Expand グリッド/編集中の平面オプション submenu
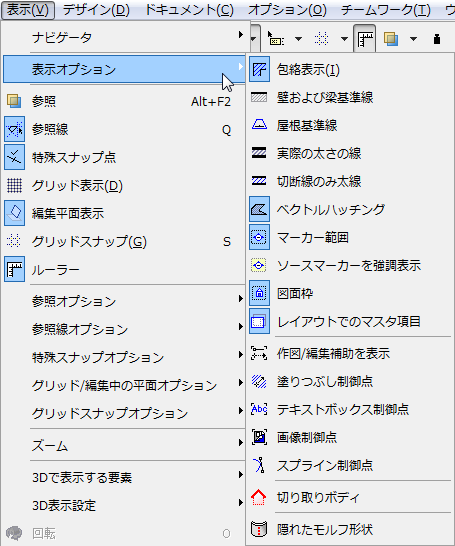Image resolution: width=455 pixels, height=546 pixels. point(125,385)
